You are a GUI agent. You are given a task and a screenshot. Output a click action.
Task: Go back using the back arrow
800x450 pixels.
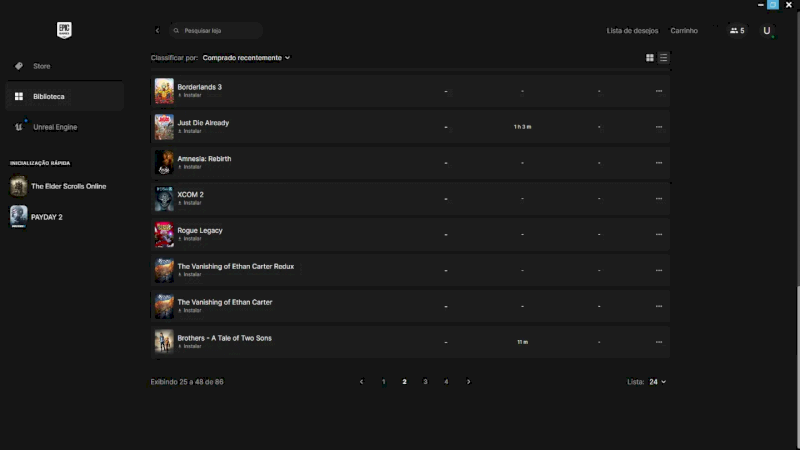pyautogui.click(x=157, y=31)
